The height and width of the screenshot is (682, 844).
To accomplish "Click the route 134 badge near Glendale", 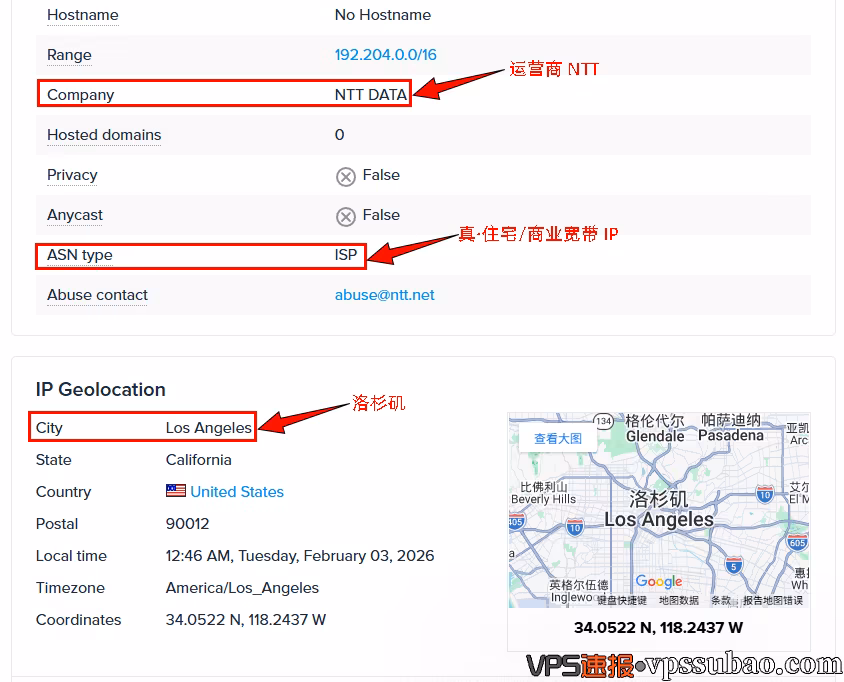I will pyautogui.click(x=602, y=419).
